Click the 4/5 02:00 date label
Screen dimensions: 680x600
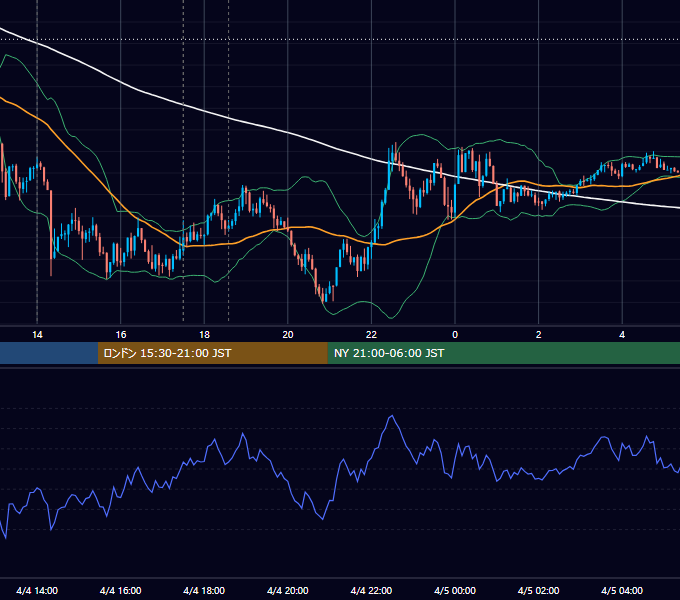pyautogui.click(x=538, y=590)
